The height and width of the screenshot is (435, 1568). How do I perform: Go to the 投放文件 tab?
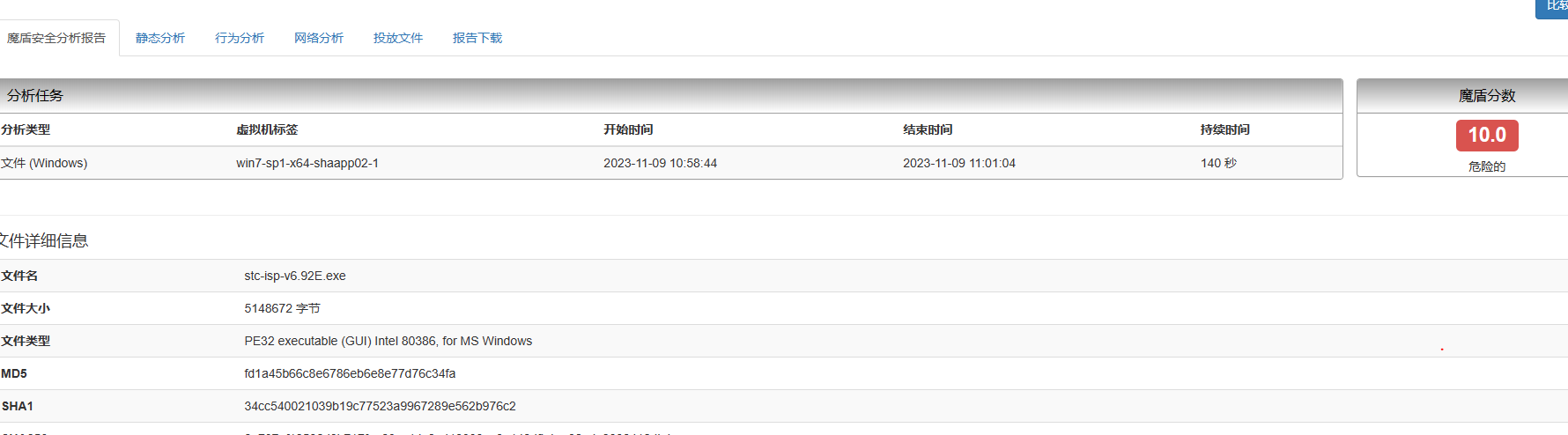(398, 38)
